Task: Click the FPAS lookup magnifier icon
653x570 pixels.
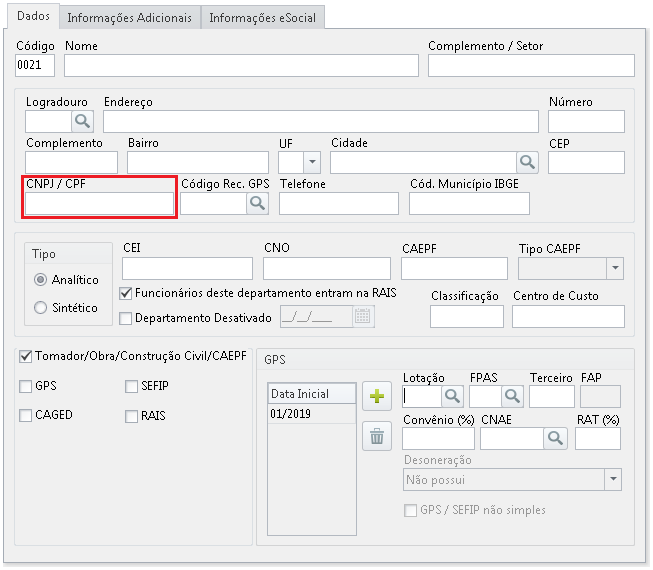Action: [512, 397]
